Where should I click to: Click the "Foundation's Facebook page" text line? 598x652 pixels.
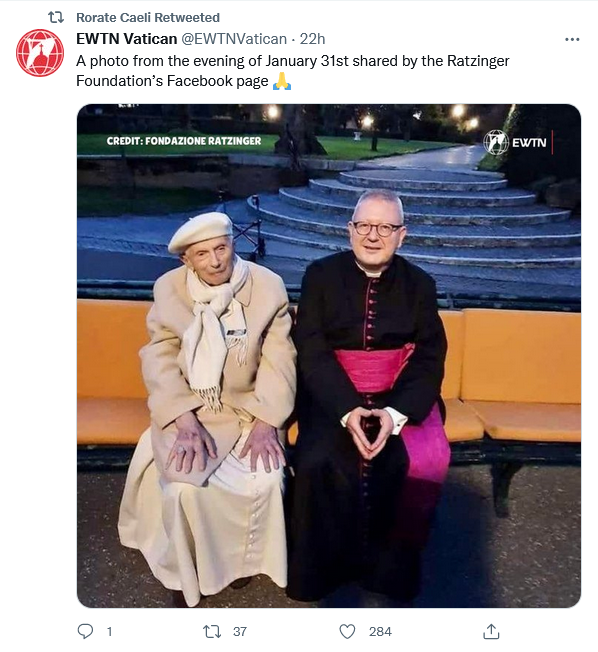pyautogui.click(x=172, y=81)
